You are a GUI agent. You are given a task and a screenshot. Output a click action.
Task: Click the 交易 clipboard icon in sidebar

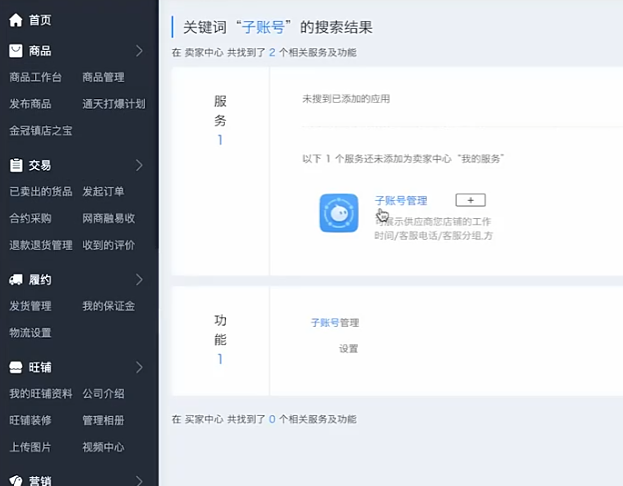tap(16, 165)
